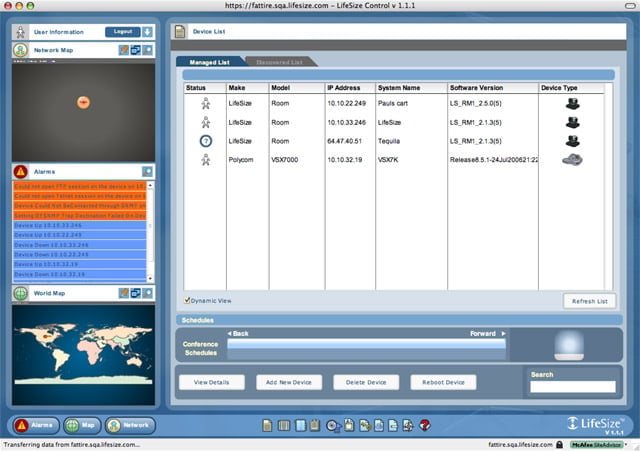Sort by the Make column header
This screenshot has width=640, height=451.
pyautogui.click(x=248, y=88)
